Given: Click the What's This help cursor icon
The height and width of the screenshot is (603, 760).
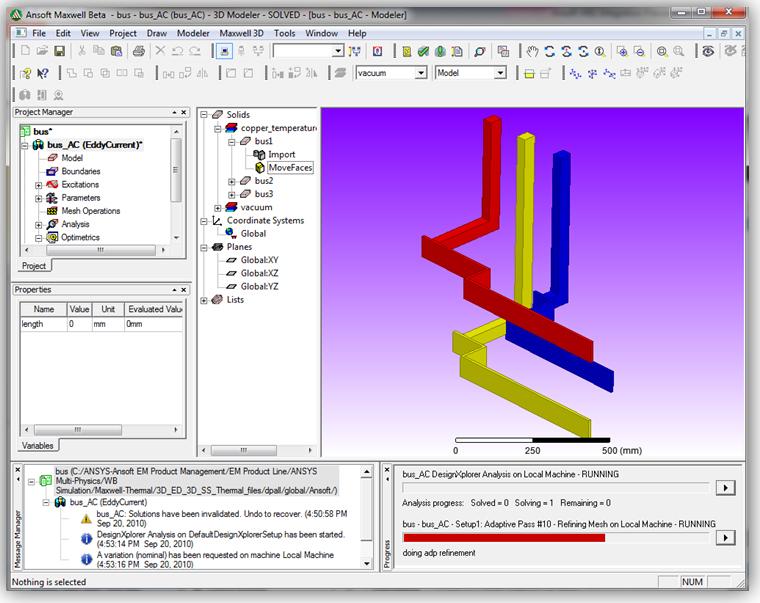Looking at the screenshot, I should (x=43, y=73).
